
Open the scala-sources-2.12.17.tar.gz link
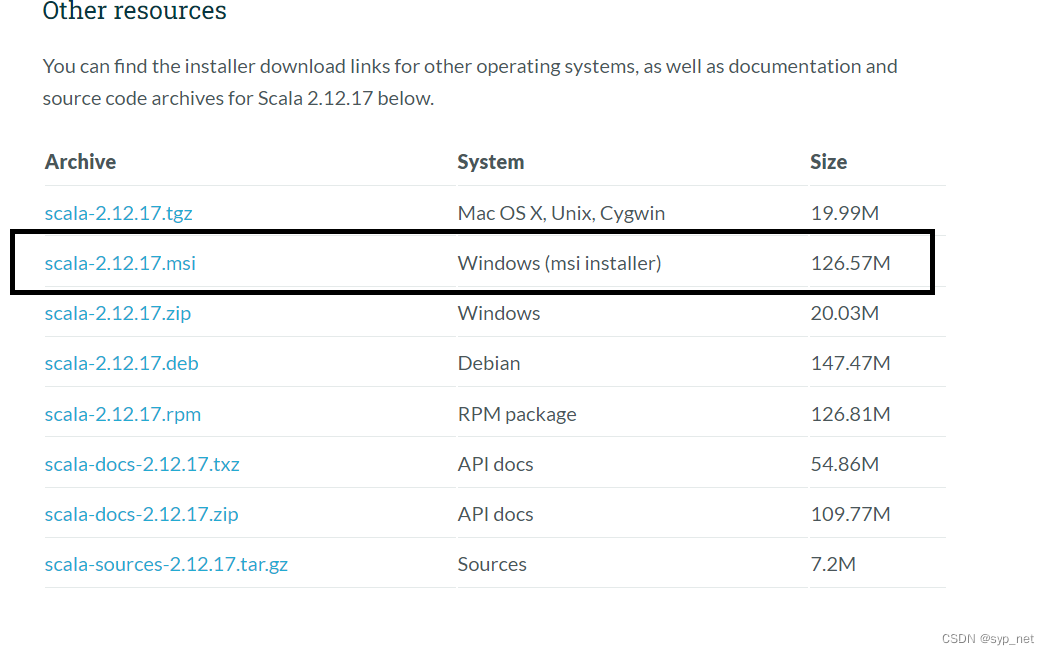[166, 564]
